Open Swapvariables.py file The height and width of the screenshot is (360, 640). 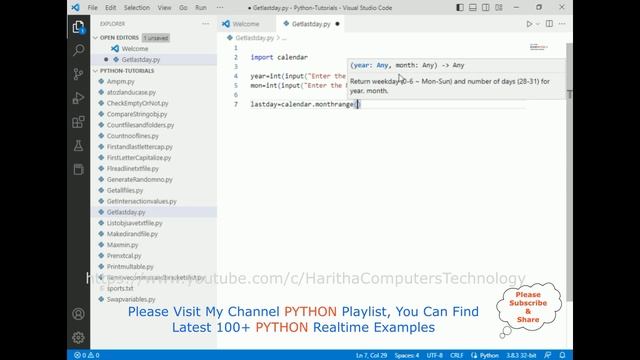131,299
